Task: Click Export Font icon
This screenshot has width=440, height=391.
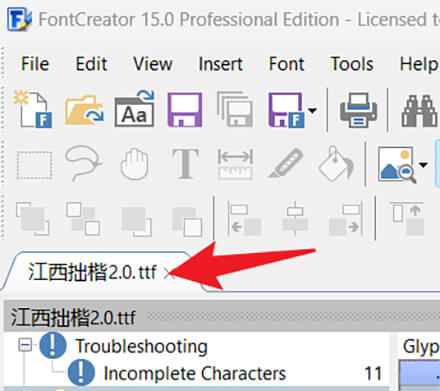Action: click(x=286, y=110)
